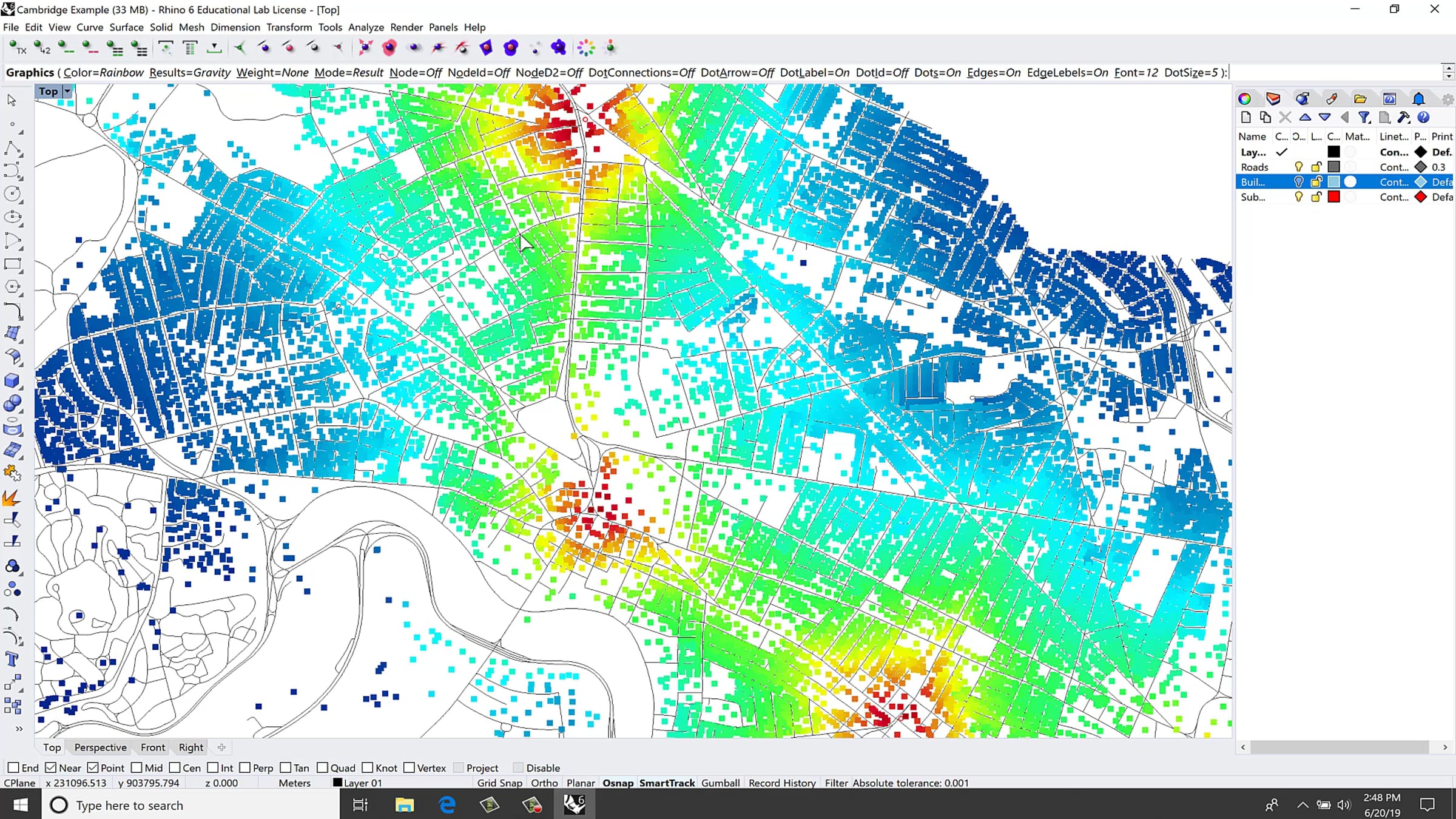The image size is (1456, 819).
Task: Open the Layers panel tab
Action: tap(1273, 99)
